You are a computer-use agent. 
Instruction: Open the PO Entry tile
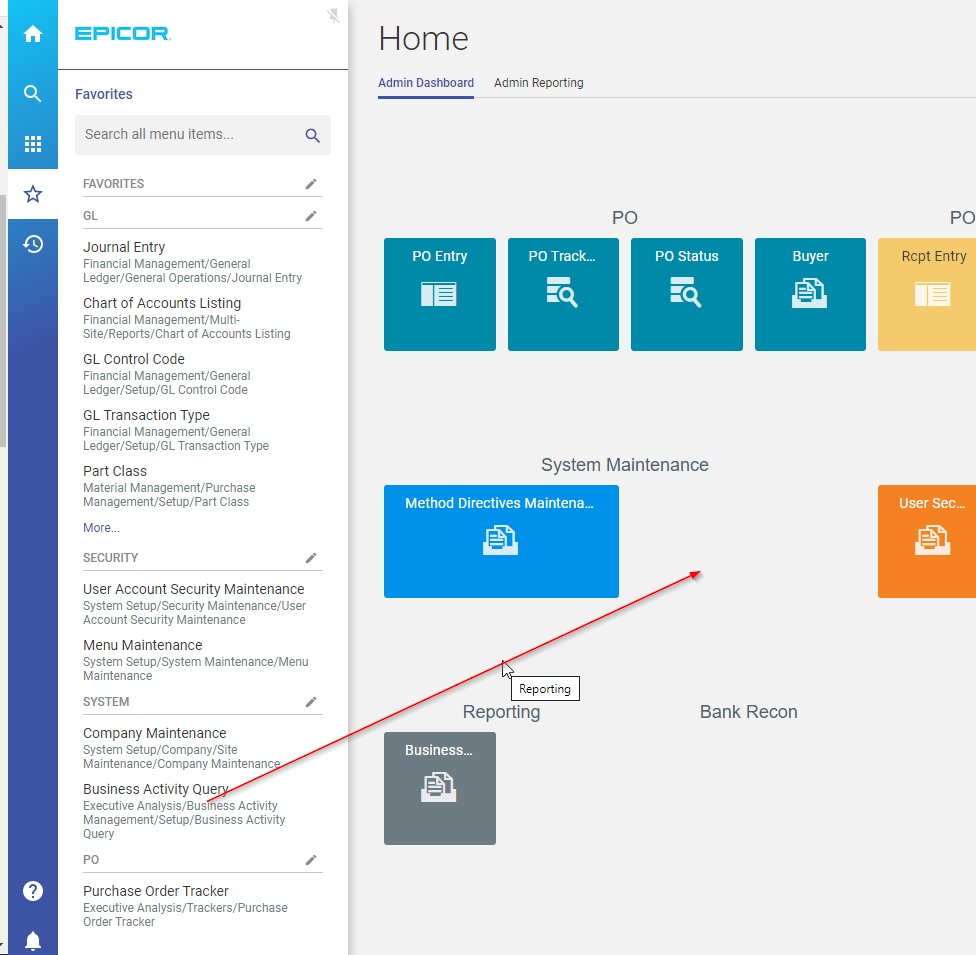tap(439, 294)
